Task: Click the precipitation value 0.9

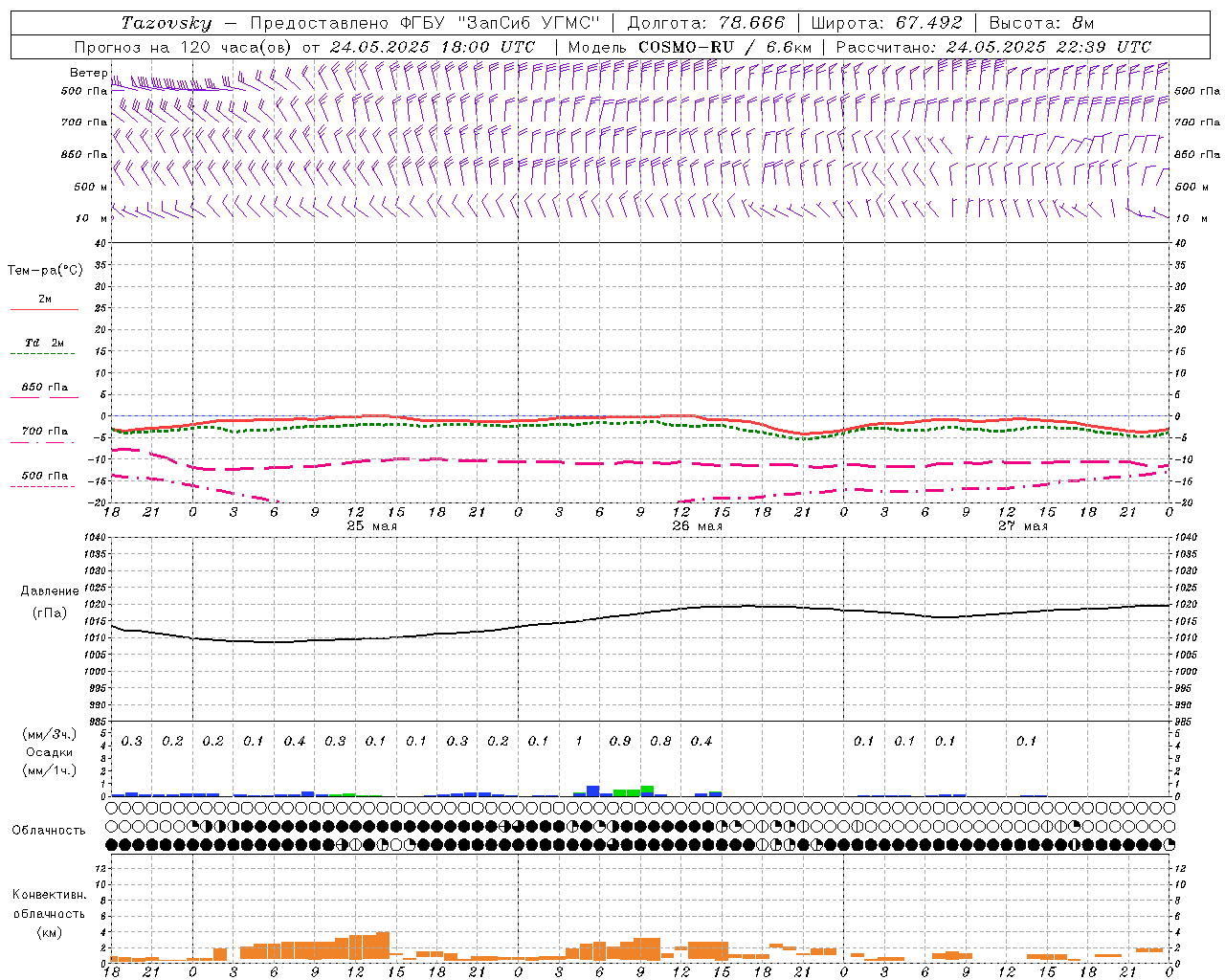Action: [620, 741]
